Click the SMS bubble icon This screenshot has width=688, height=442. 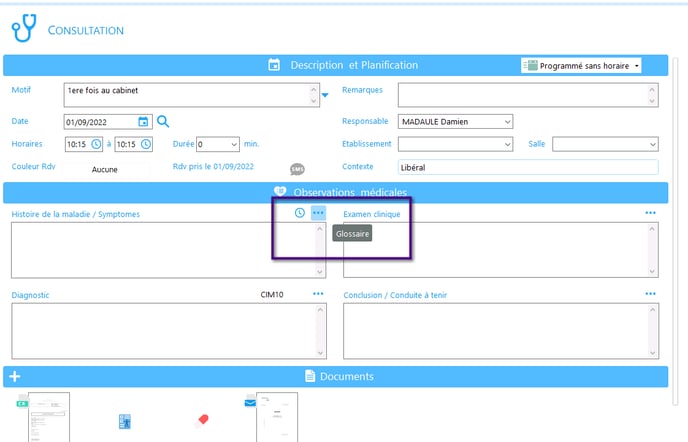[297, 169]
